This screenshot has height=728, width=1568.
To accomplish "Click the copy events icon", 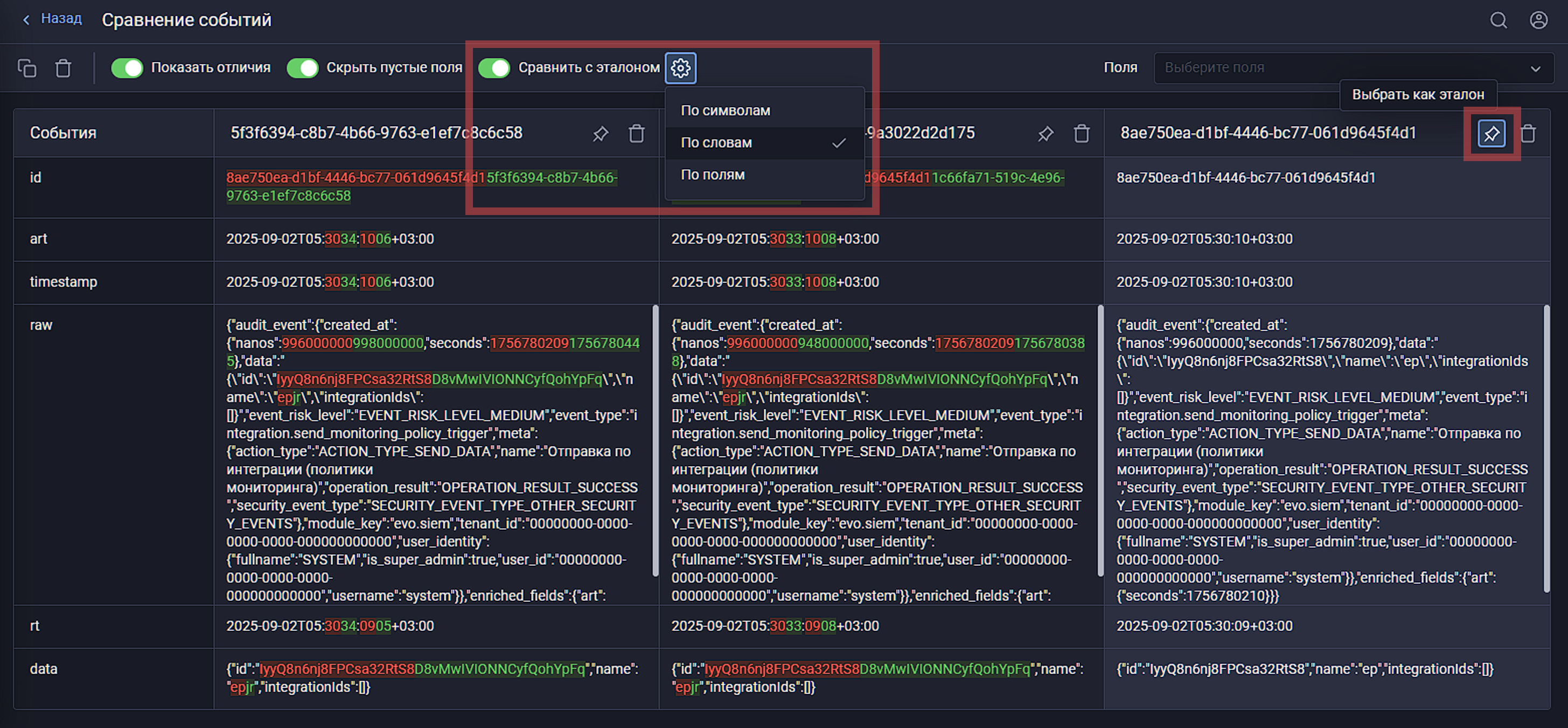I will (x=27, y=67).
